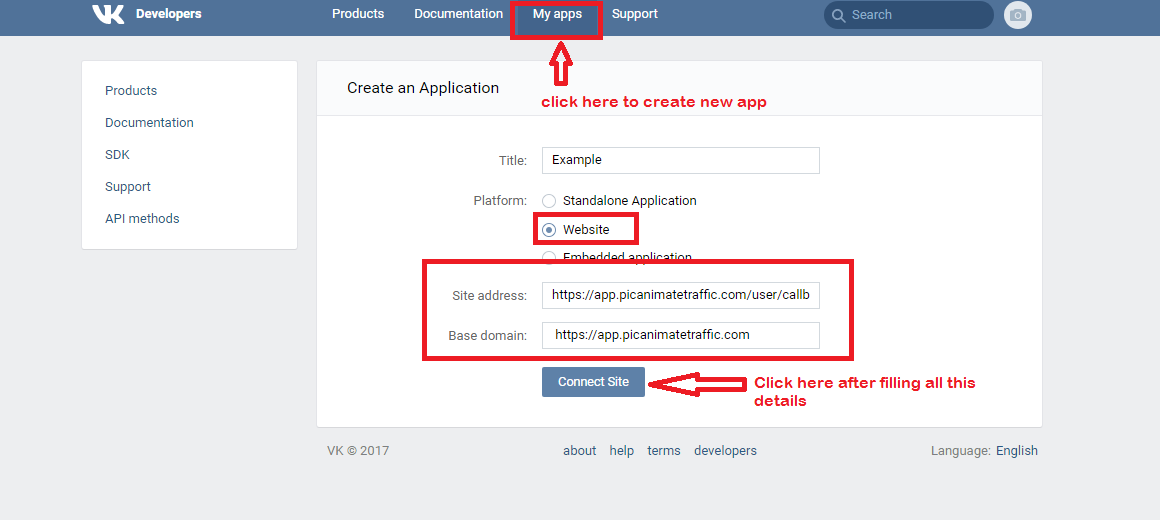This screenshot has height=520, width=1160.
Task: Open the about footer link
Action: point(579,450)
